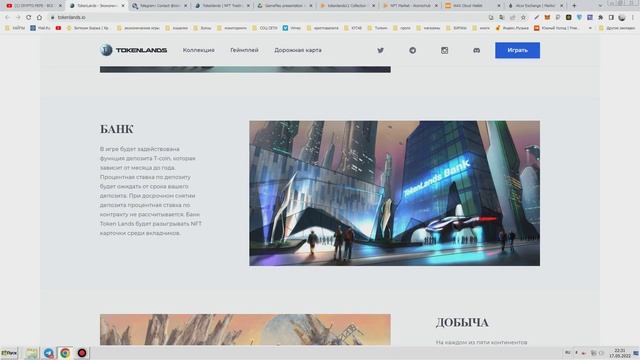Viewport: 640px width, 360px height.
Task: Open the Бонды bookmarks folder
Action: coord(202,28)
